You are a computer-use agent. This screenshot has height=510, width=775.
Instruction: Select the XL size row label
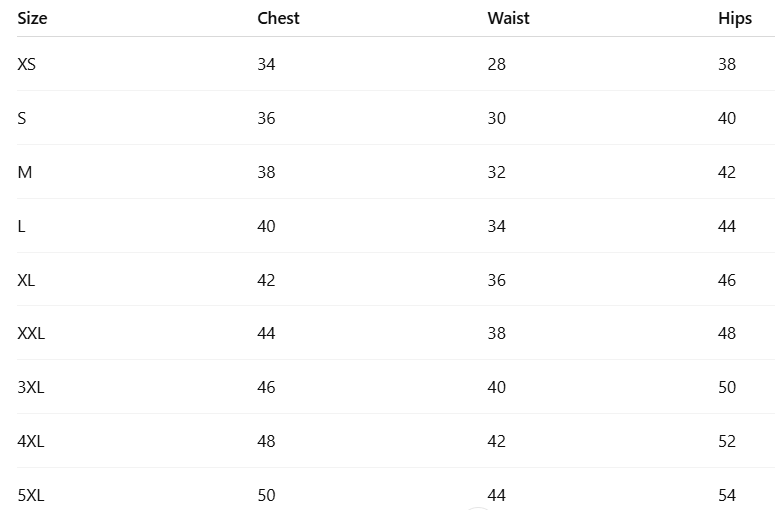[26, 280]
